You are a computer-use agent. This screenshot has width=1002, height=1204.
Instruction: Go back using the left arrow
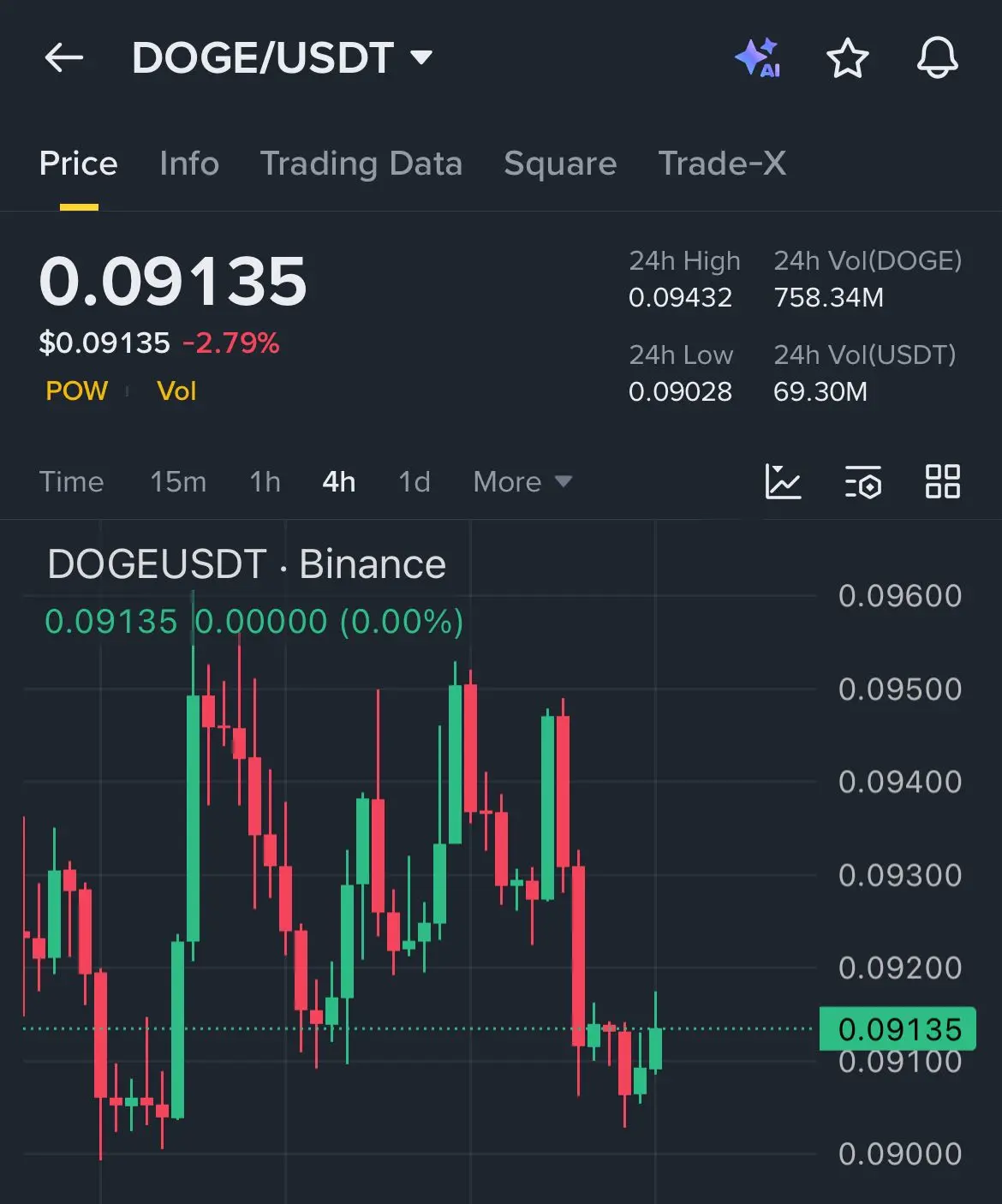(x=64, y=58)
